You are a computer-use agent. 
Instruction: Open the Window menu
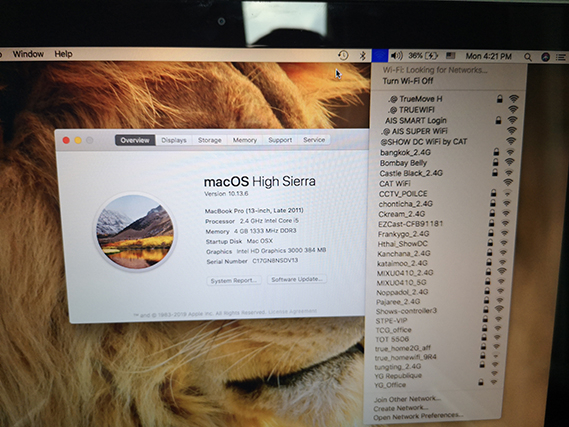point(28,54)
